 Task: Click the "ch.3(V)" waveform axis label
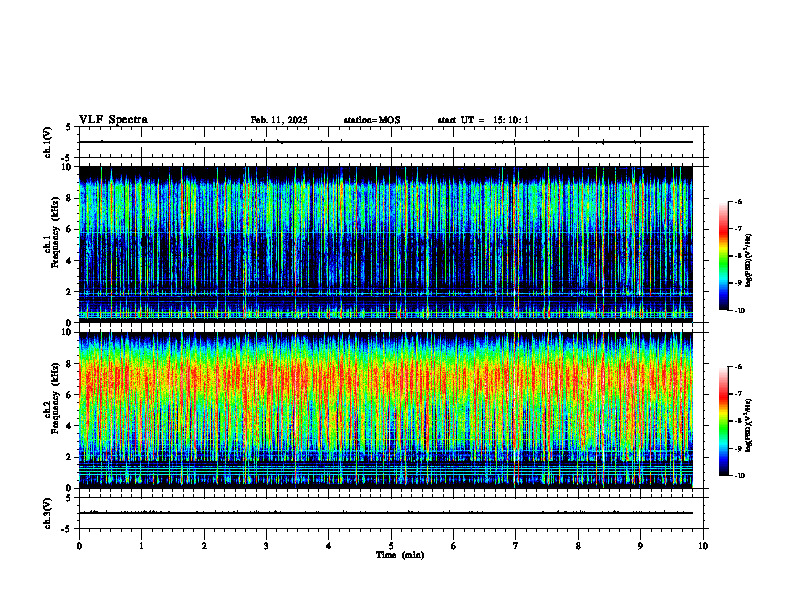pos(47,513)
